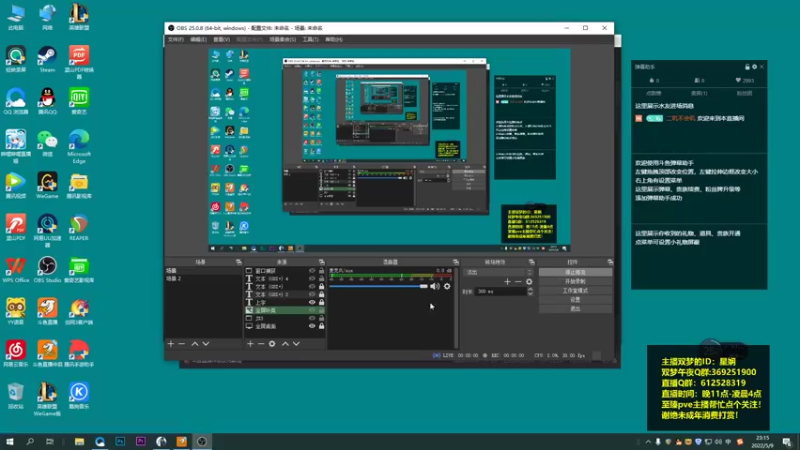Screen dimensions: 800x450
Task: Open the 查看(V) menu in OBS
Action: pos(221,39)
